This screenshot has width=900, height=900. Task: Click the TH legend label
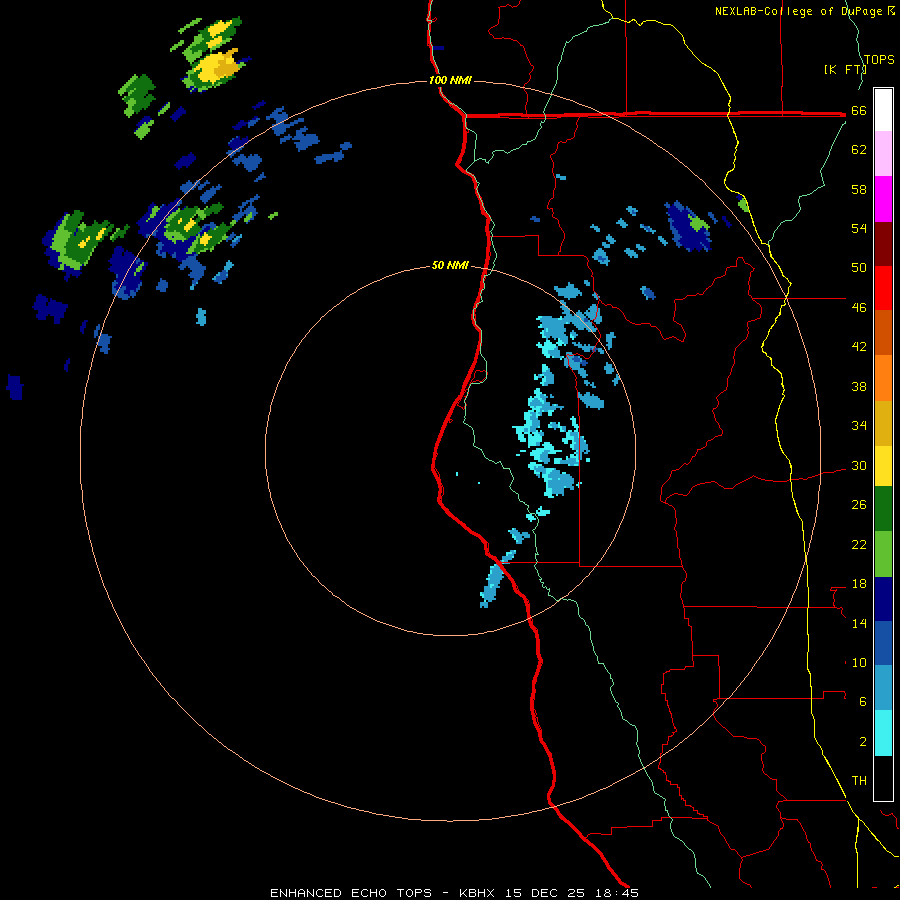pos(859,781)
